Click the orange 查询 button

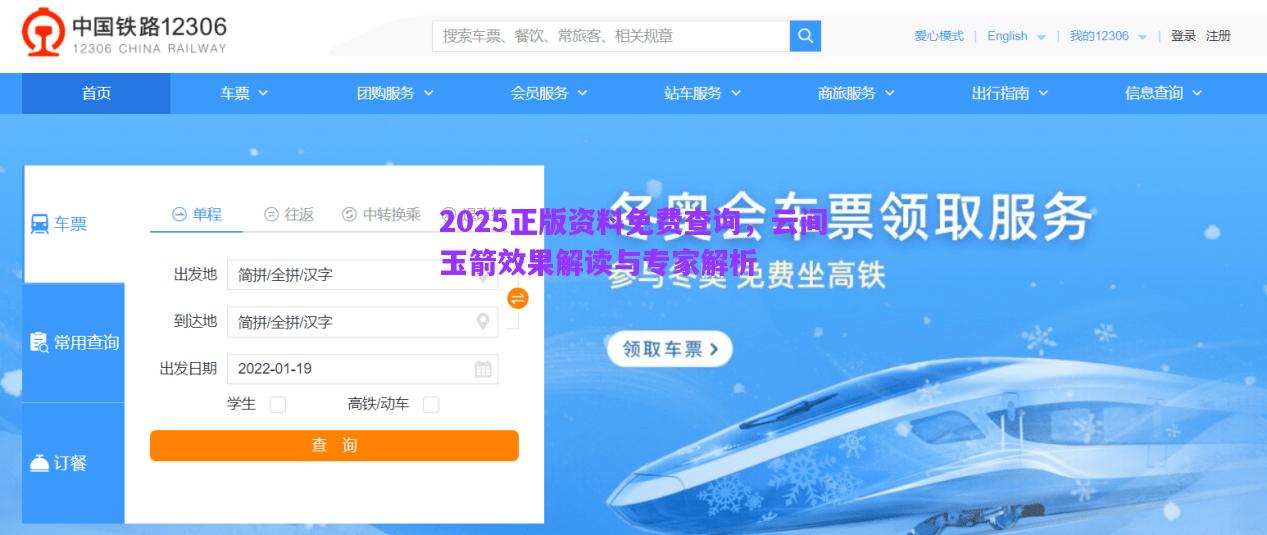click(334, 445)
